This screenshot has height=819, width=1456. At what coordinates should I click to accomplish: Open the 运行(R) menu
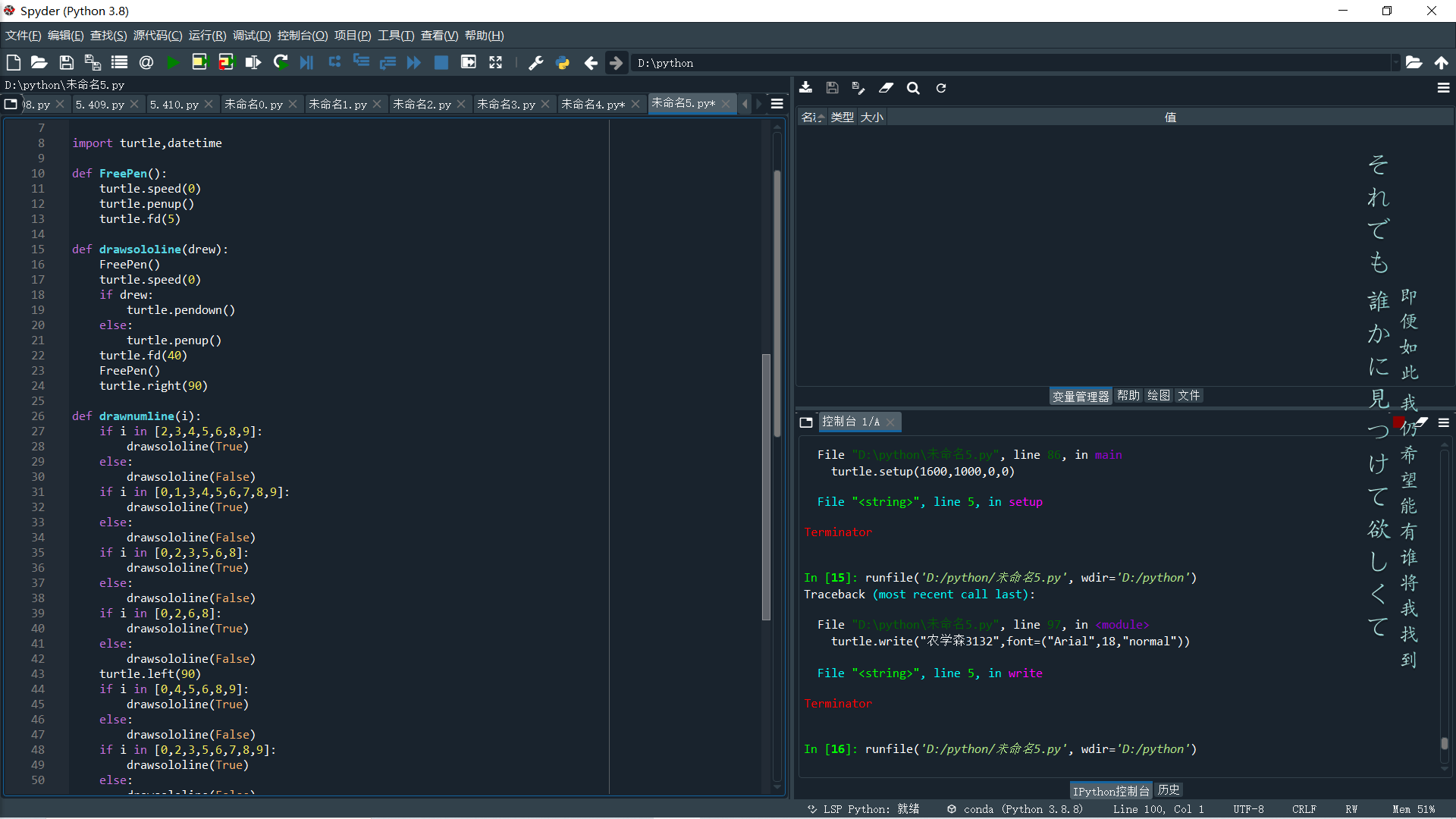coord(207,36)
